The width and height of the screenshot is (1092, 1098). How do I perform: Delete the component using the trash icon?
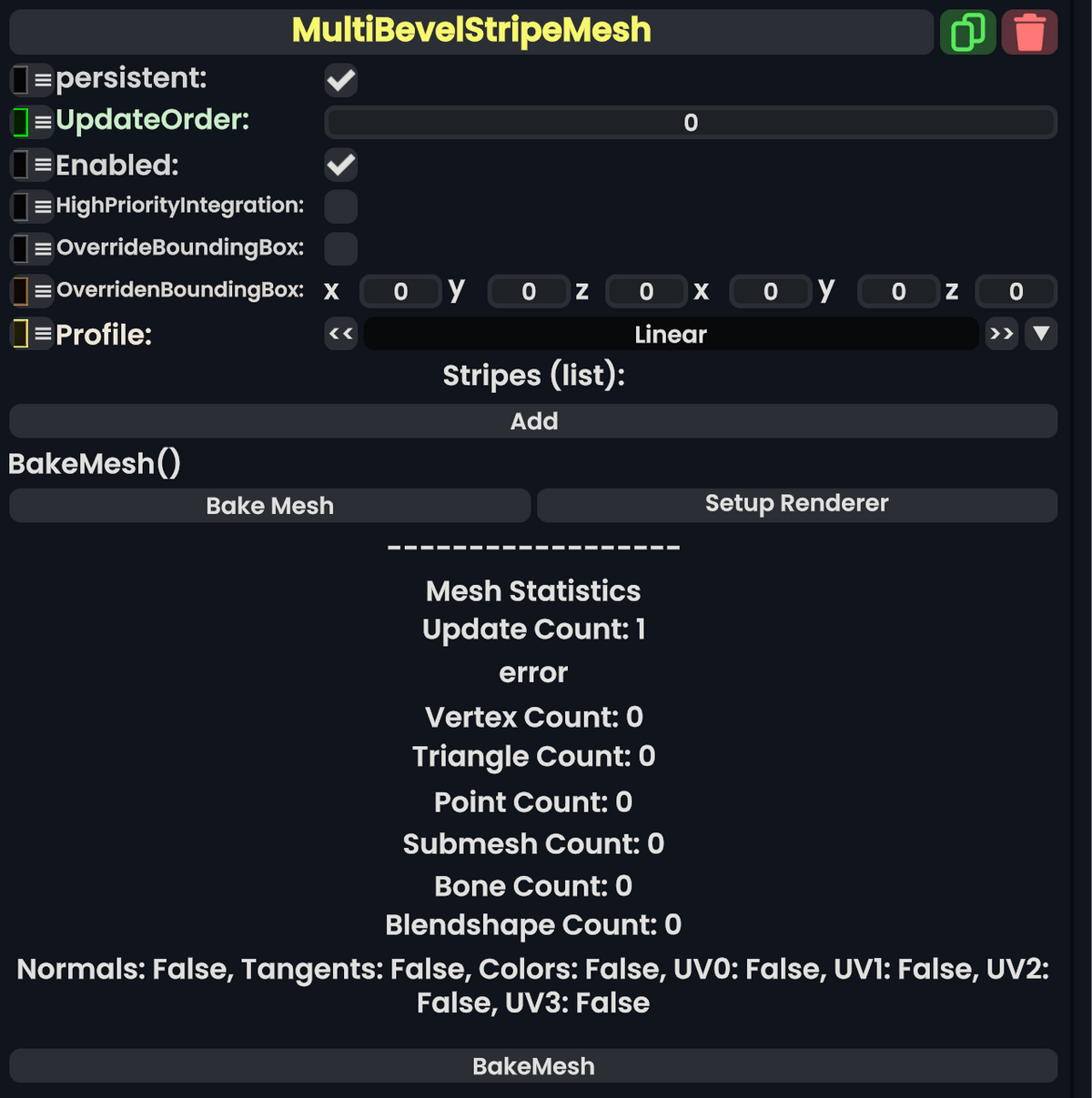[x=1029, y=31]
